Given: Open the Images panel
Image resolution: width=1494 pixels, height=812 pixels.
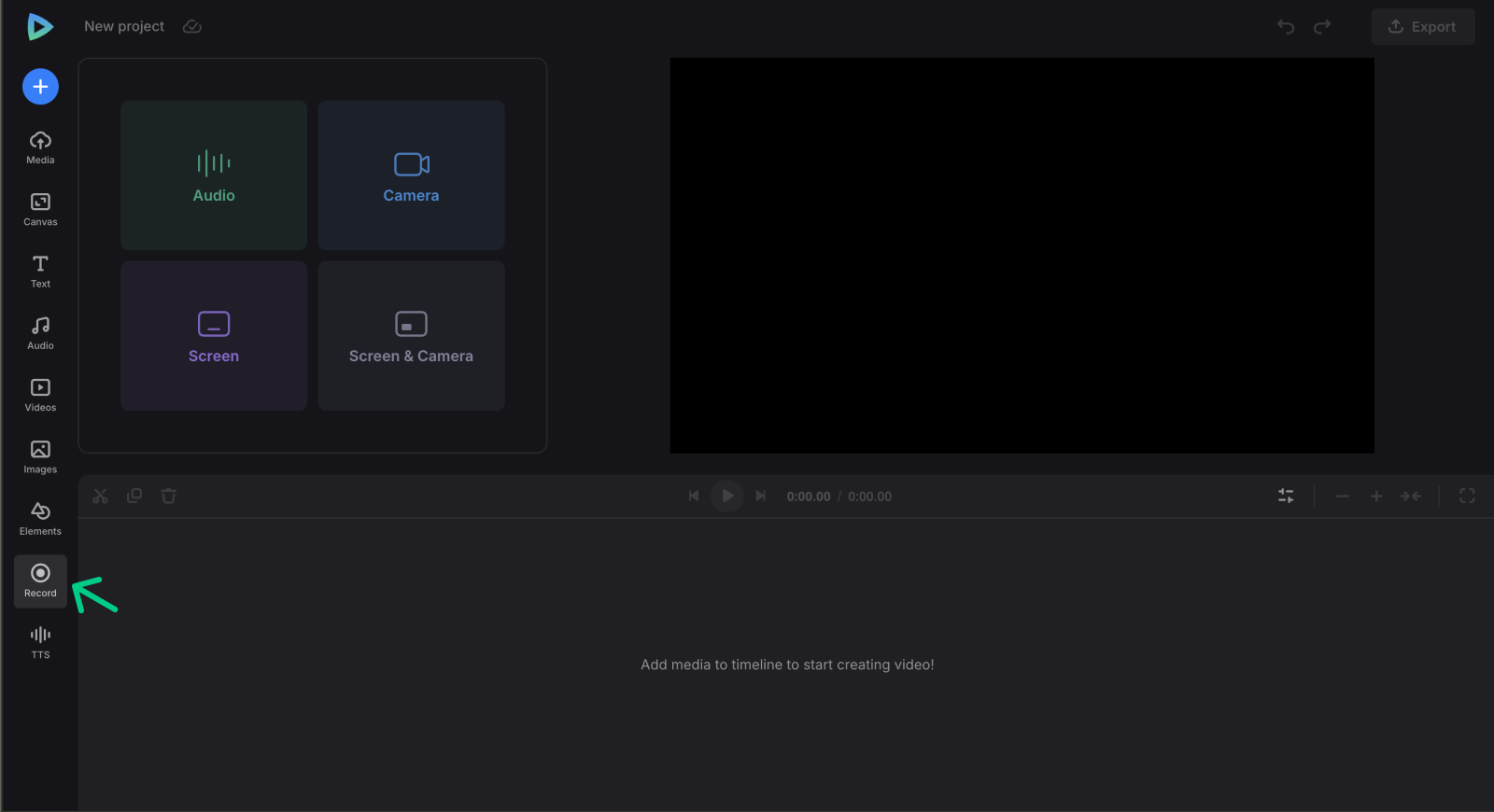Looking at the screenshot, I should pyautogui.click(x=40, y=456).
